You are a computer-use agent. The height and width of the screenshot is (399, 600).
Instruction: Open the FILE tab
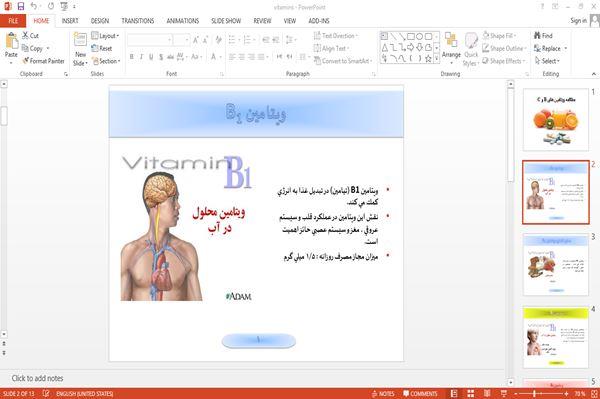tap(13, 21)
